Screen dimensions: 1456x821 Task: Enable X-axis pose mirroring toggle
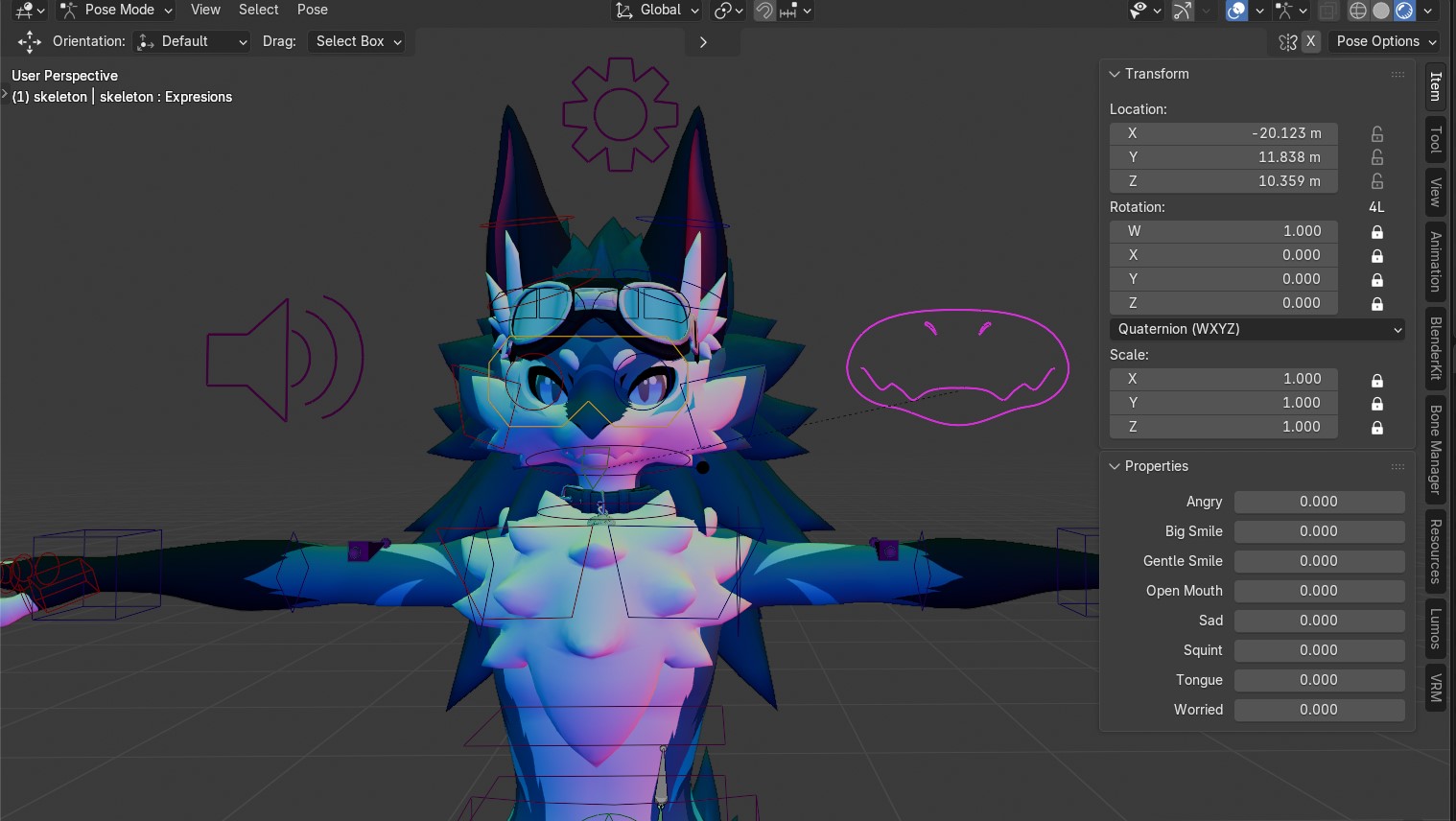1308,41
